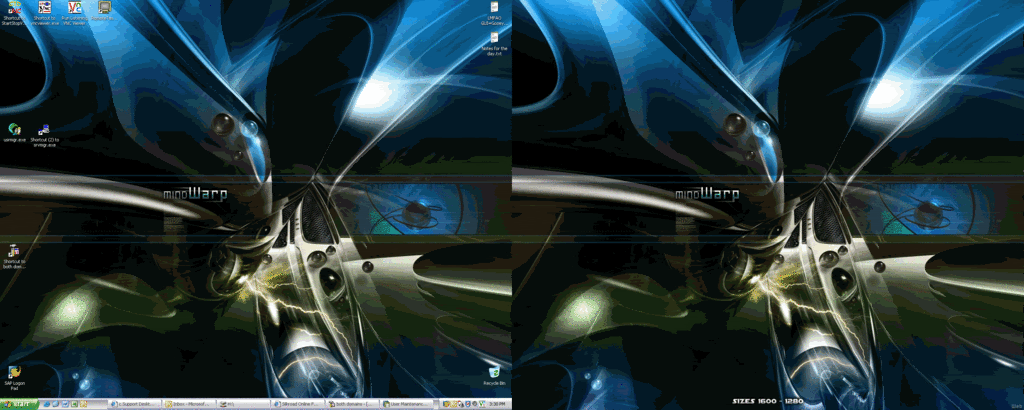Image resolution: width=1024 pixels, height=410 pixels.
Task: Open the Notes for the day.txt file
Action: point(494,43)
